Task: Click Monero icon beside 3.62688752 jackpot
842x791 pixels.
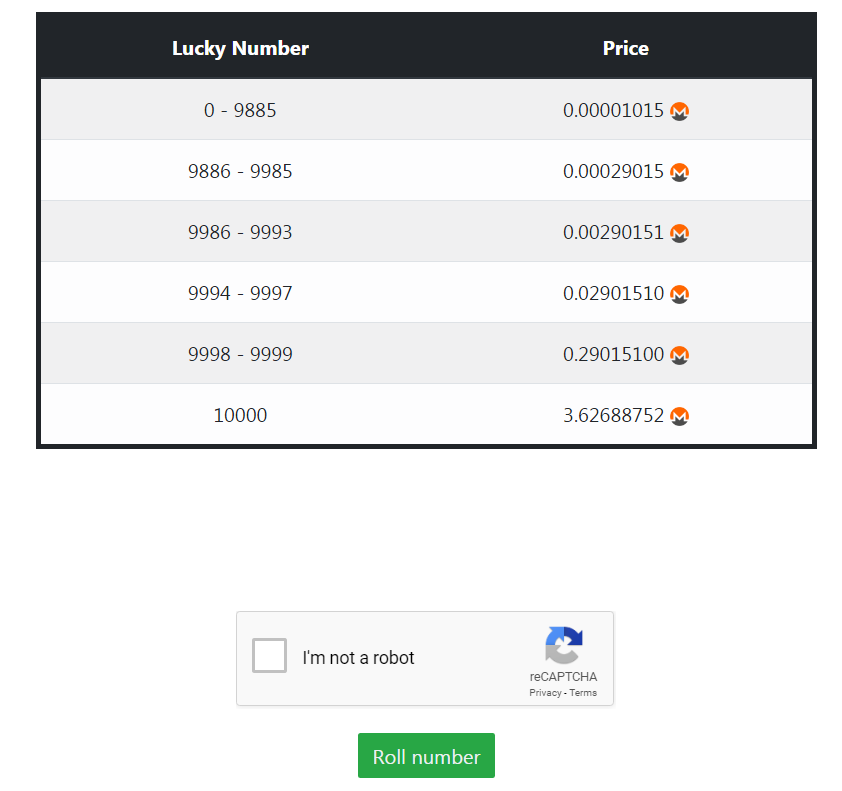Action: [679, 416]
